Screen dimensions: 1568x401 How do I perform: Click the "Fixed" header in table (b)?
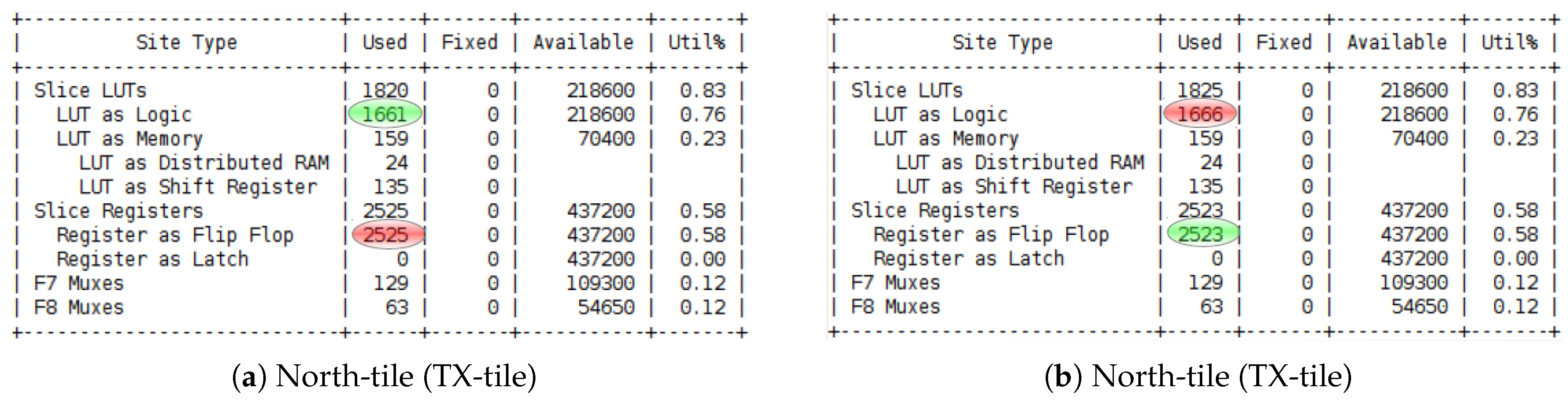[x=1284, y=42]
